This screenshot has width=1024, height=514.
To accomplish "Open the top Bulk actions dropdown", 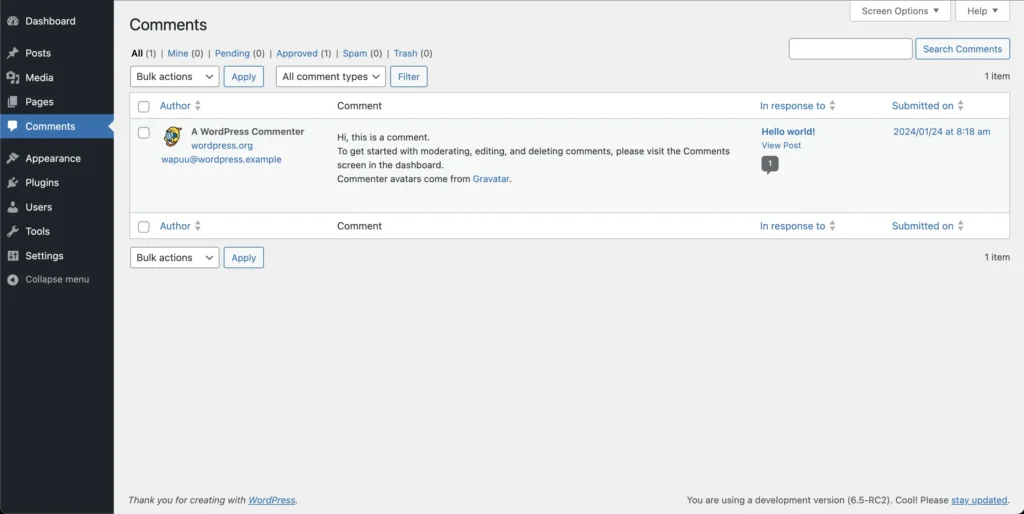I will point(174,77).
